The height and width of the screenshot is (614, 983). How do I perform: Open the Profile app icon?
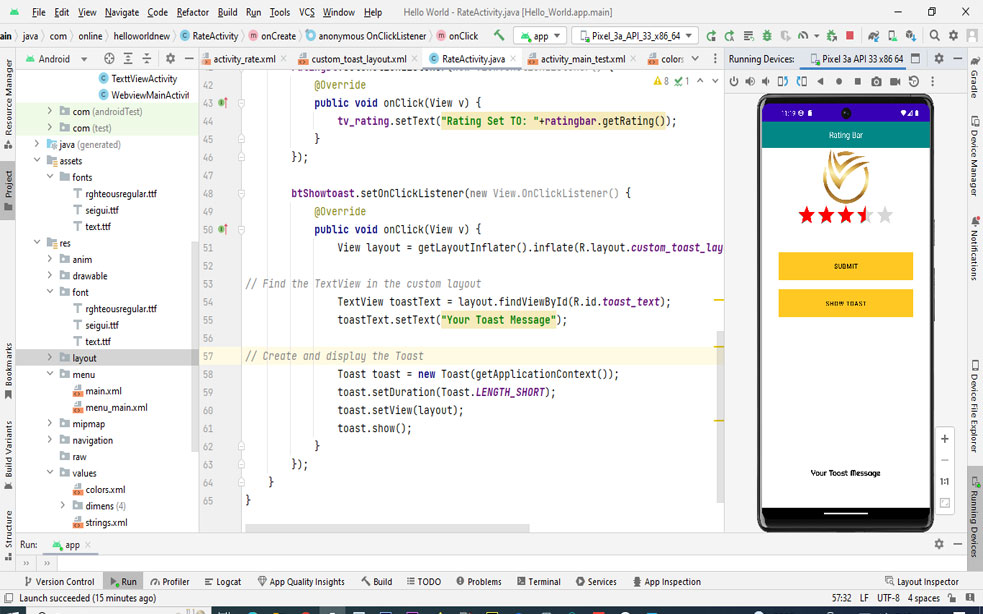(803, 36)
